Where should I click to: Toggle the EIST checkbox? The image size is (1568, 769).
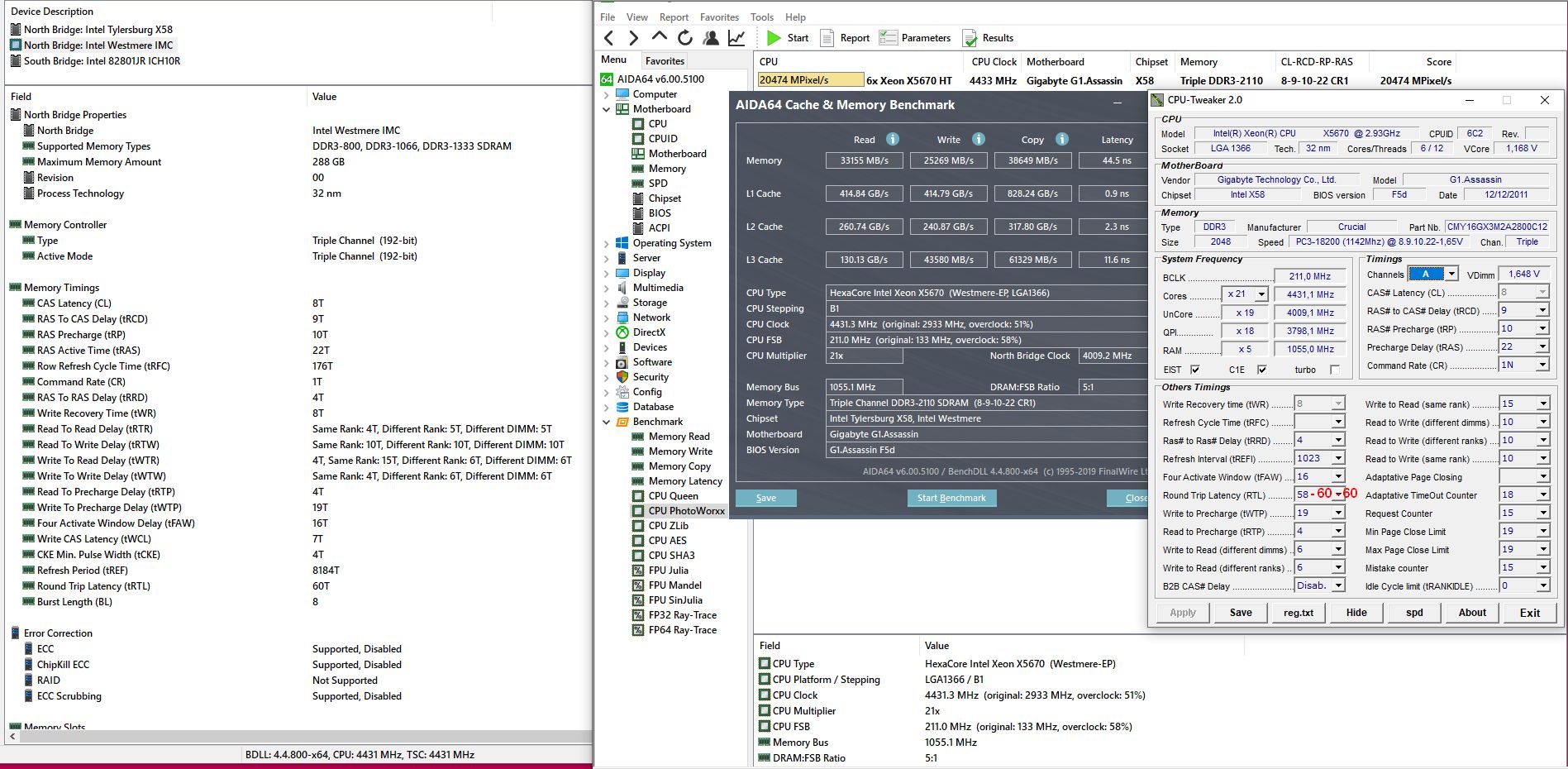(1194, 370)
